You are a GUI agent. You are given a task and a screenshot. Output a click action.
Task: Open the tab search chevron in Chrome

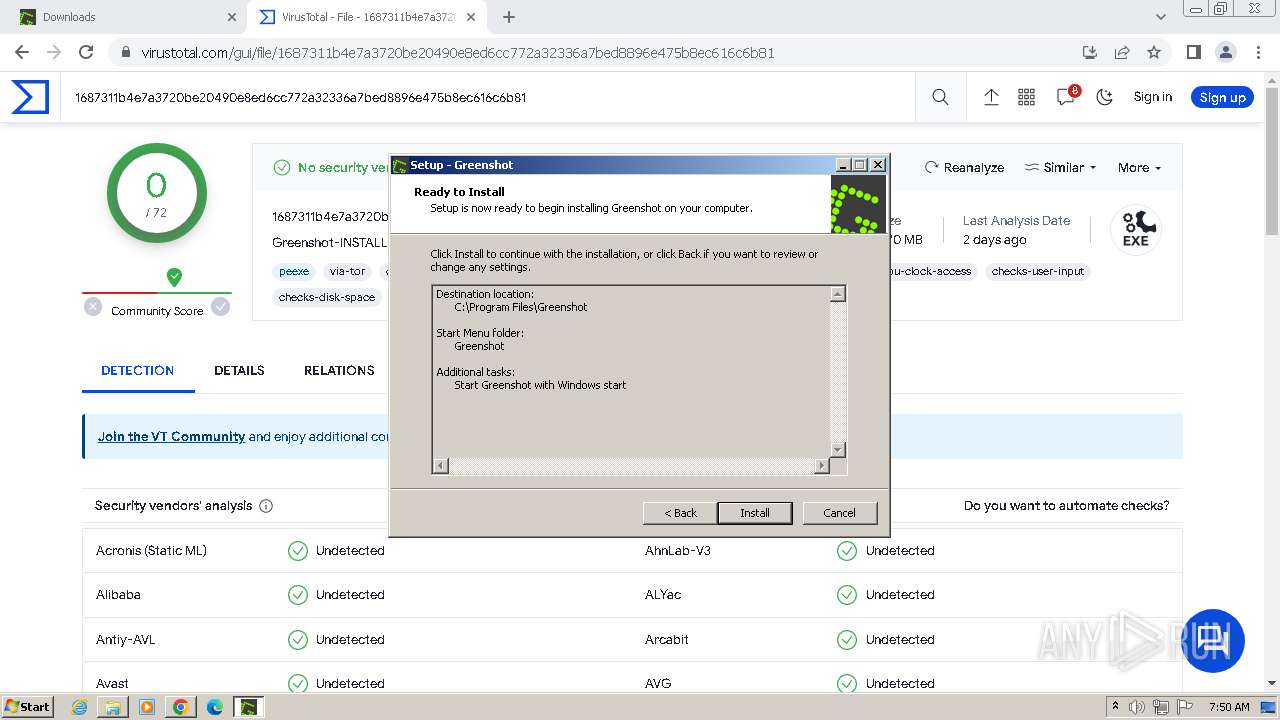coord(1160,17)
